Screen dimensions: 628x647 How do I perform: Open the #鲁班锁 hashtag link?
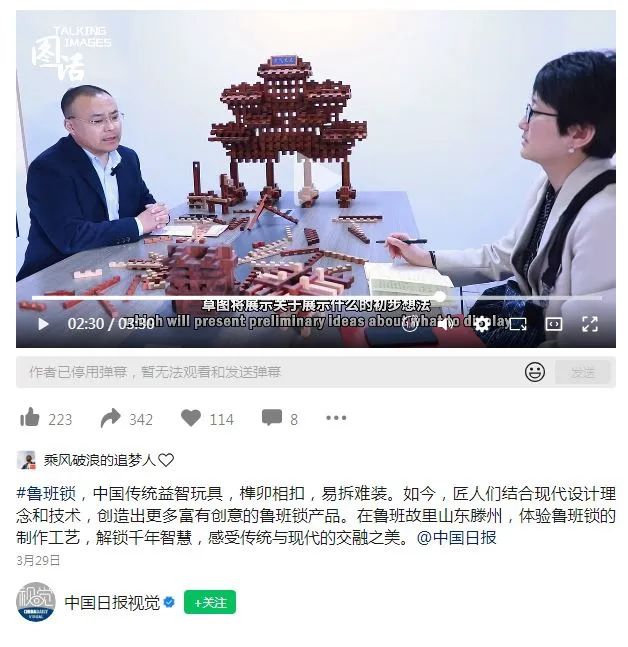(46, 493)
